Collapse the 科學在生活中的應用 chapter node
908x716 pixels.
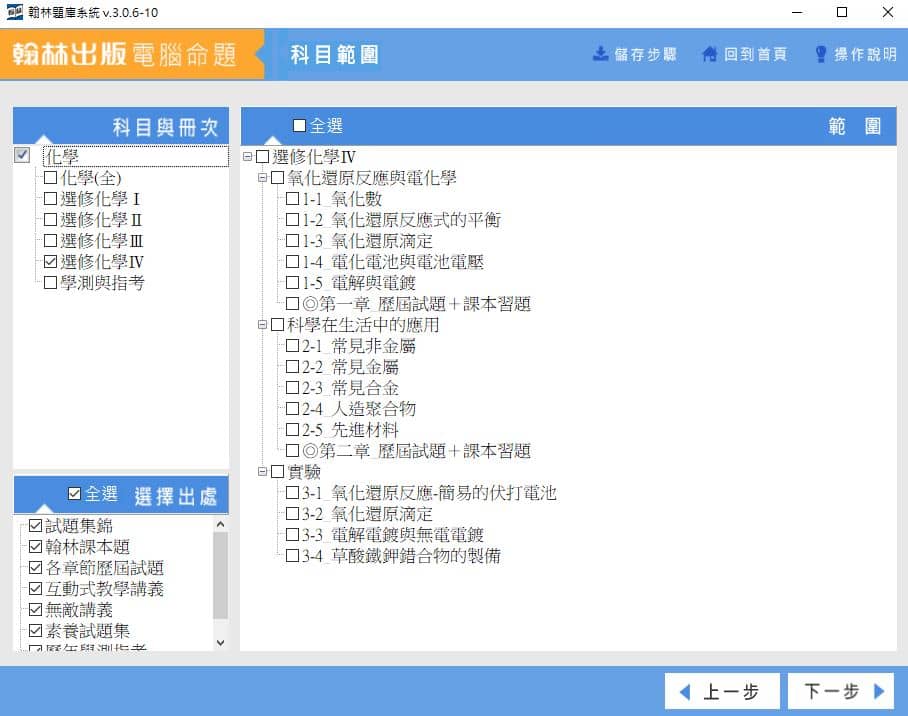click(x=262, y=324)
